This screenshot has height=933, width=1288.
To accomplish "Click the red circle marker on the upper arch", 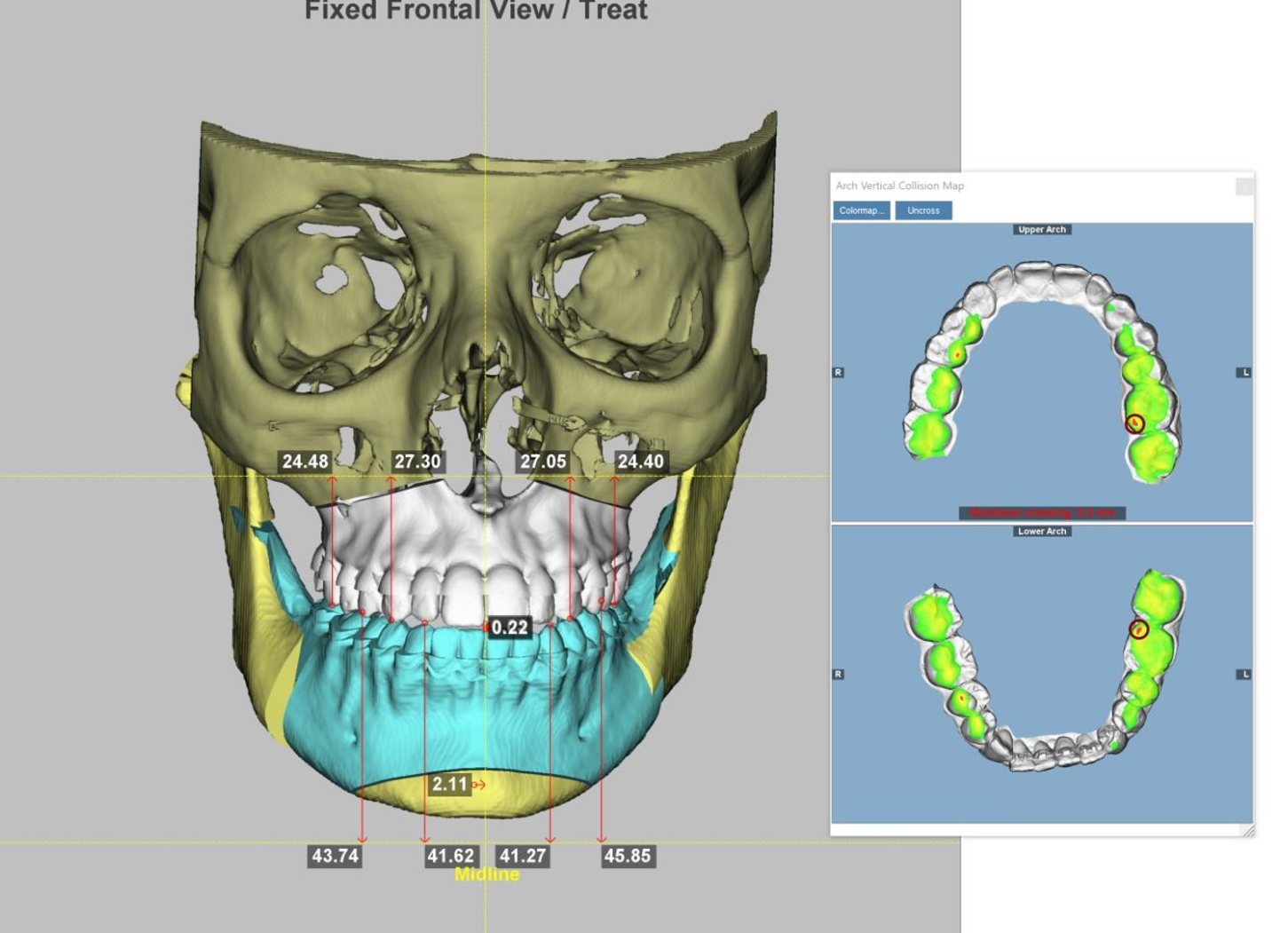I will coord(1134,423).
